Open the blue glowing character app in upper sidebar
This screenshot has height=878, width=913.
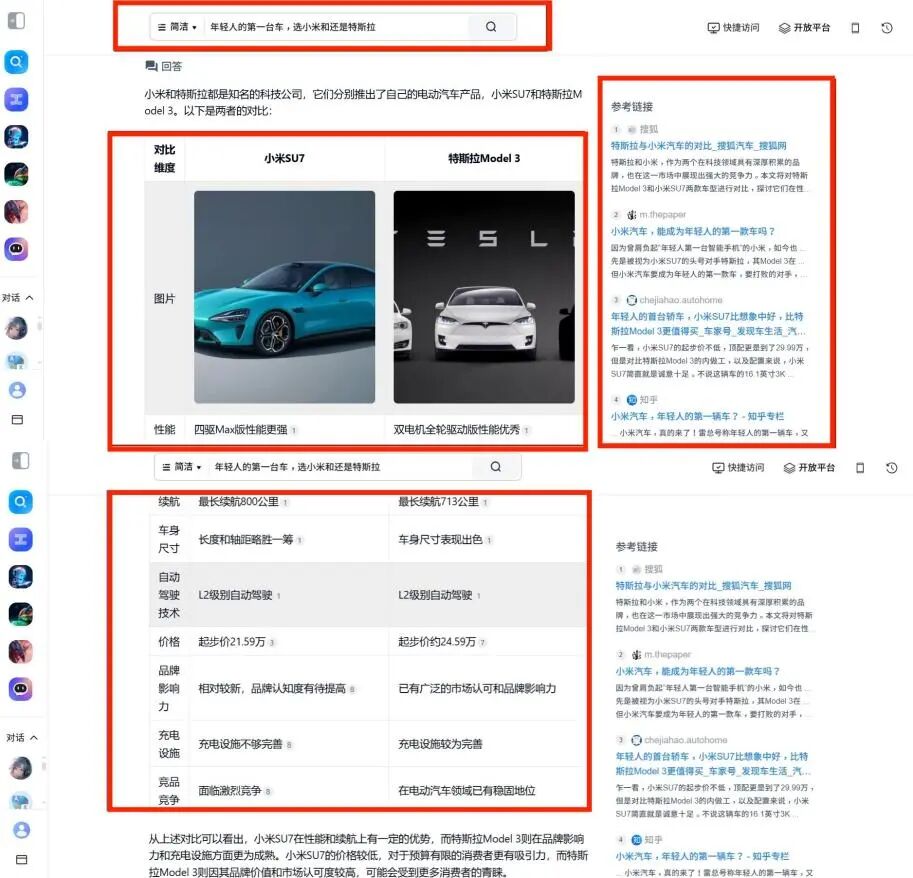16,137
